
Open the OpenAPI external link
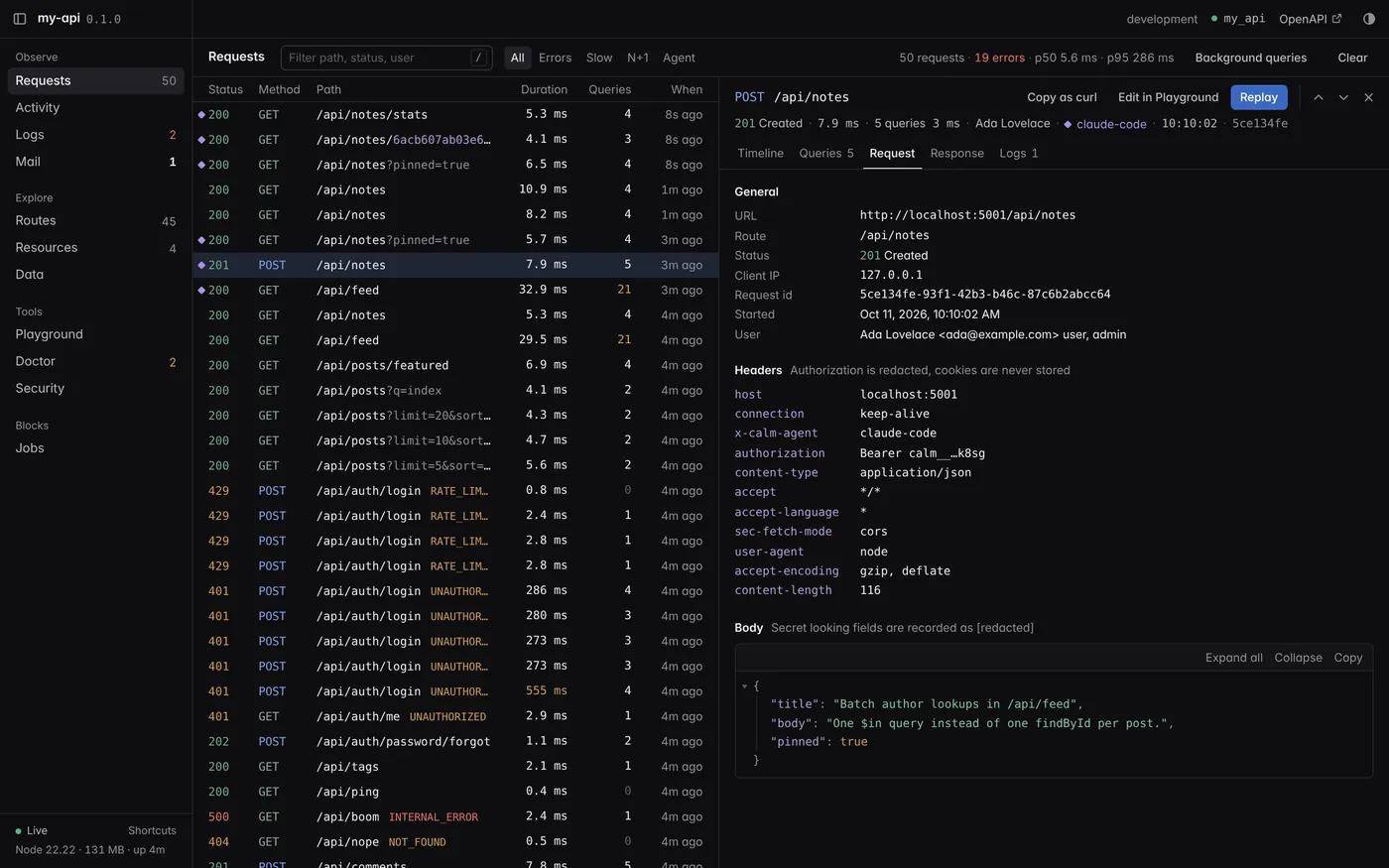point(1311,19)
